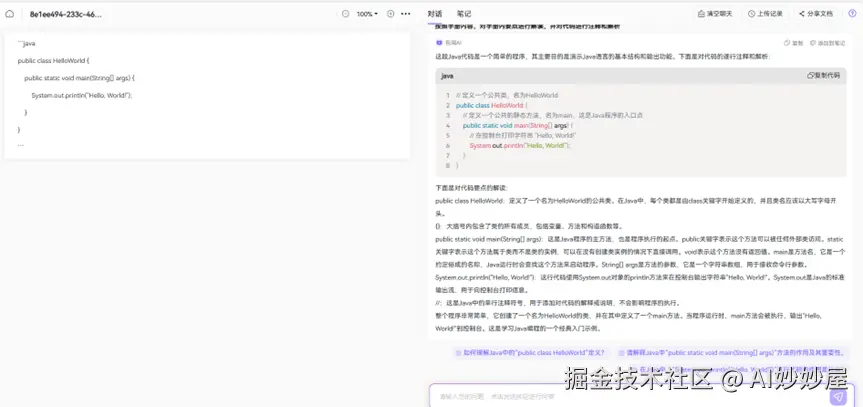The image size is (863, 407).
Task: Copy the AI response text
Action: pos(794,43)
